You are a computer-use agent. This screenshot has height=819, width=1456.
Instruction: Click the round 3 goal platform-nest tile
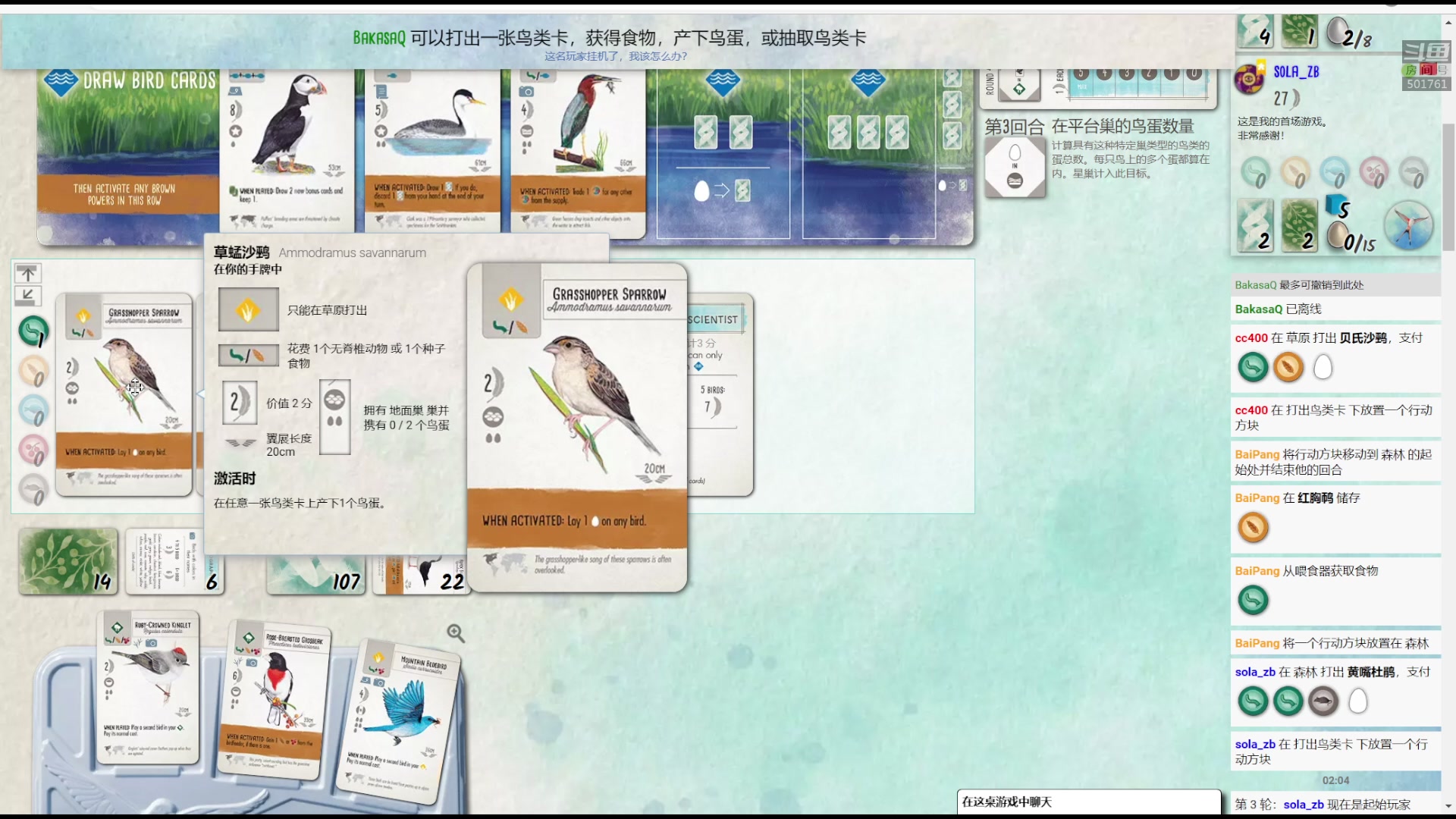(1015, 168)
